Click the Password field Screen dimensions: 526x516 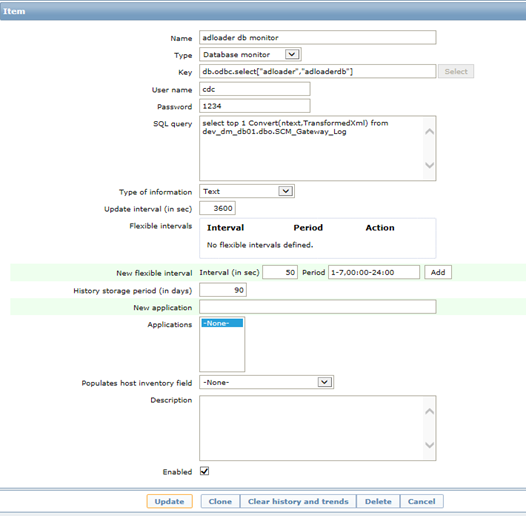click(255, 106)
